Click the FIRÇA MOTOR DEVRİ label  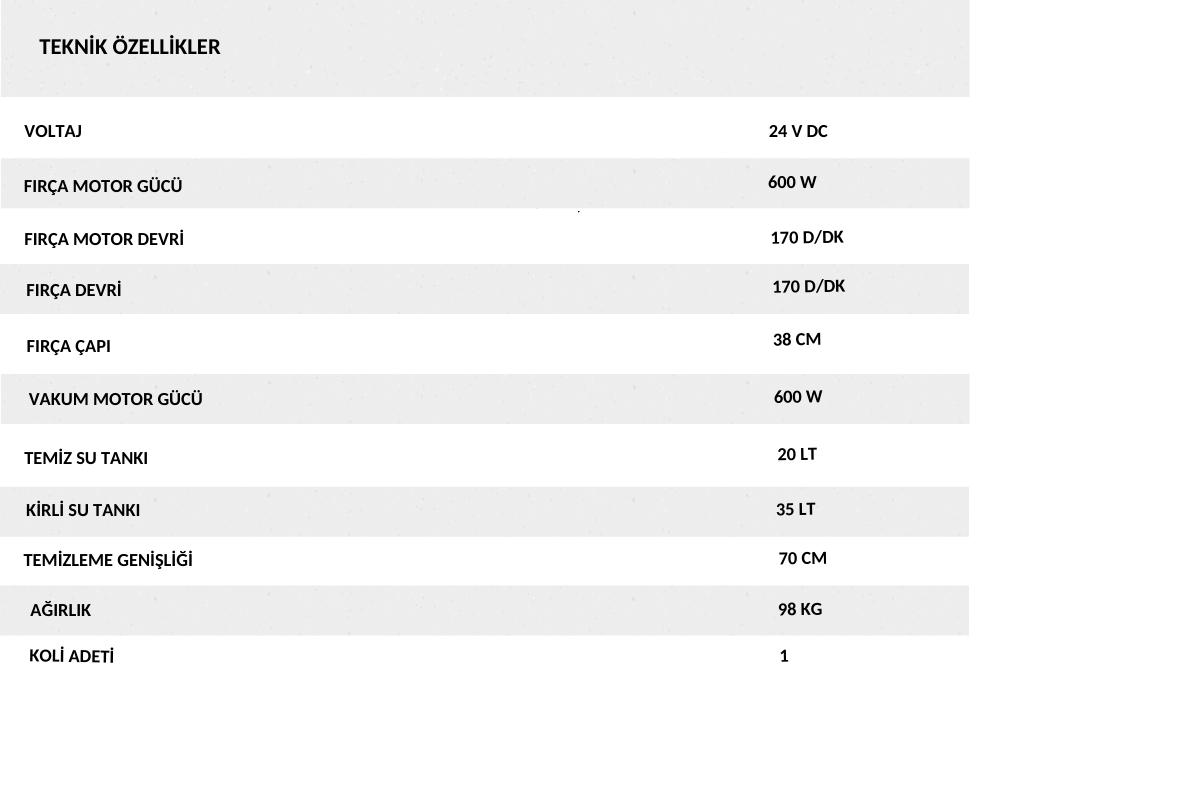tap(104, 239)
